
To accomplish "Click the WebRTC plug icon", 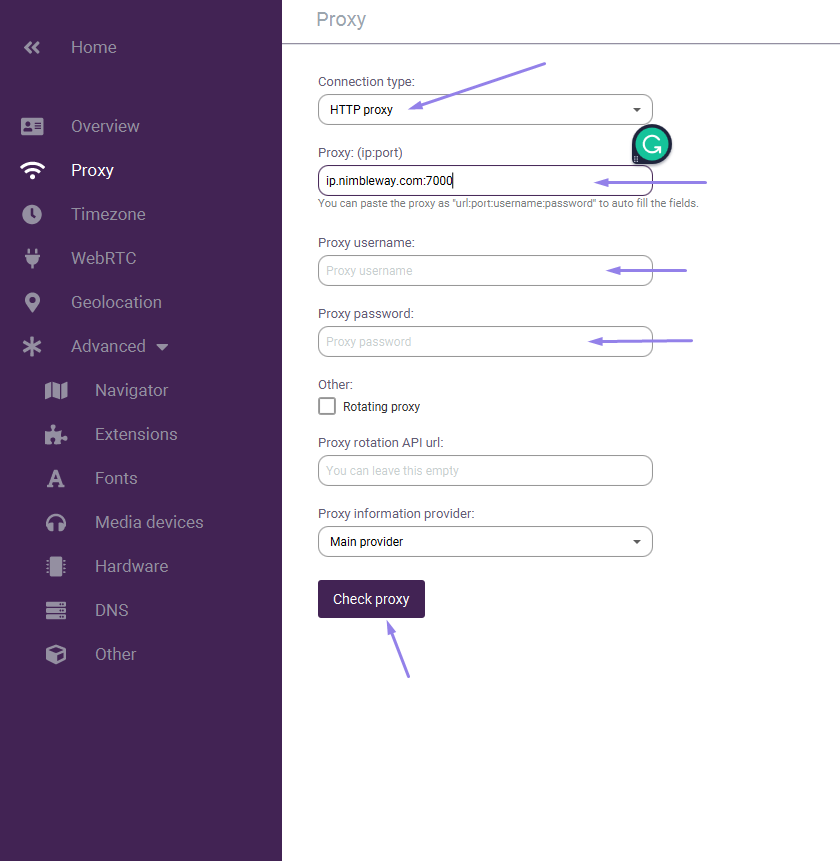I will click(x=32, y=258).
